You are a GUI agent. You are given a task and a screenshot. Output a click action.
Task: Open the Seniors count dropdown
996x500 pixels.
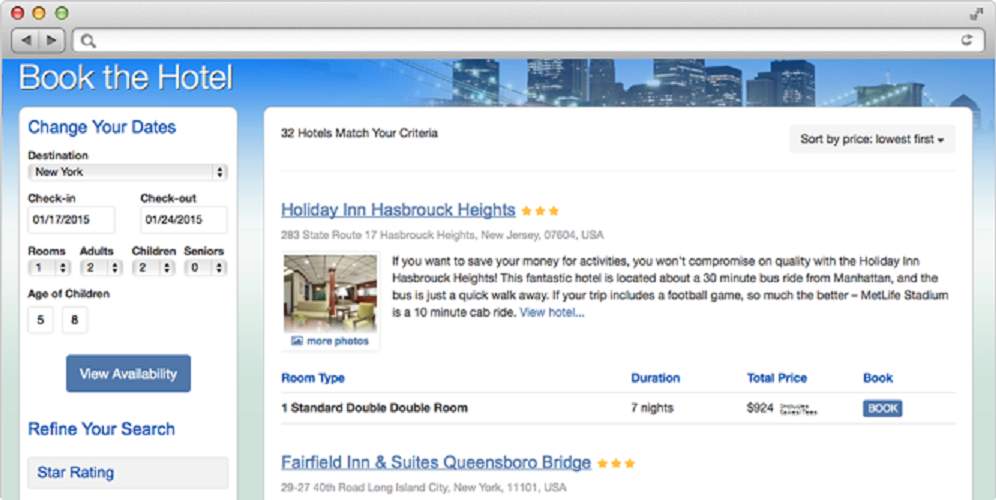(206, 268)
